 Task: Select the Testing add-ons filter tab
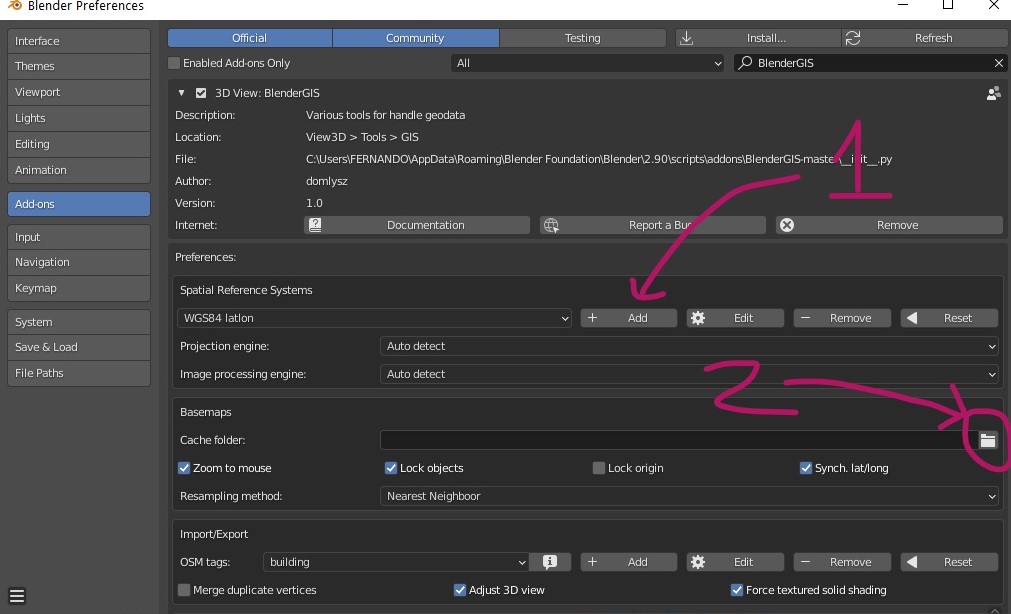click(582, 38)
